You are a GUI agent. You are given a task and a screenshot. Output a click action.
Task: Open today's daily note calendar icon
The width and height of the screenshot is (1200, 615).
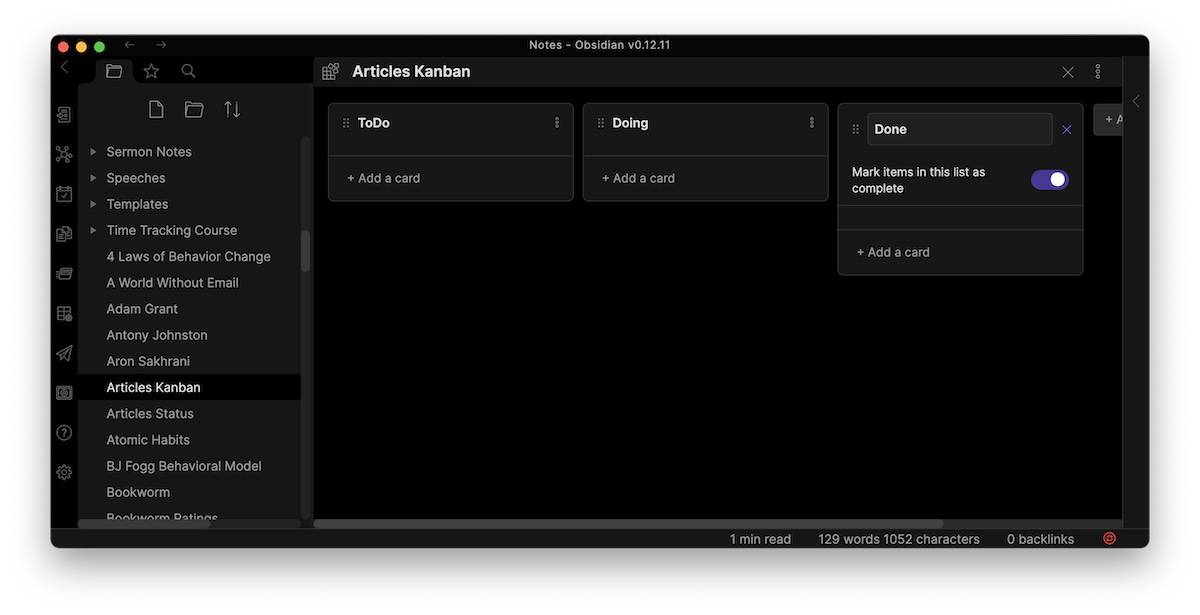[64, 194]
